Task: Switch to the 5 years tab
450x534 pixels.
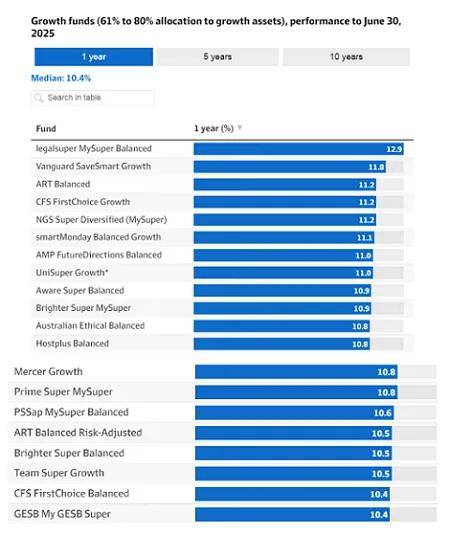Action: coord(218,57)
